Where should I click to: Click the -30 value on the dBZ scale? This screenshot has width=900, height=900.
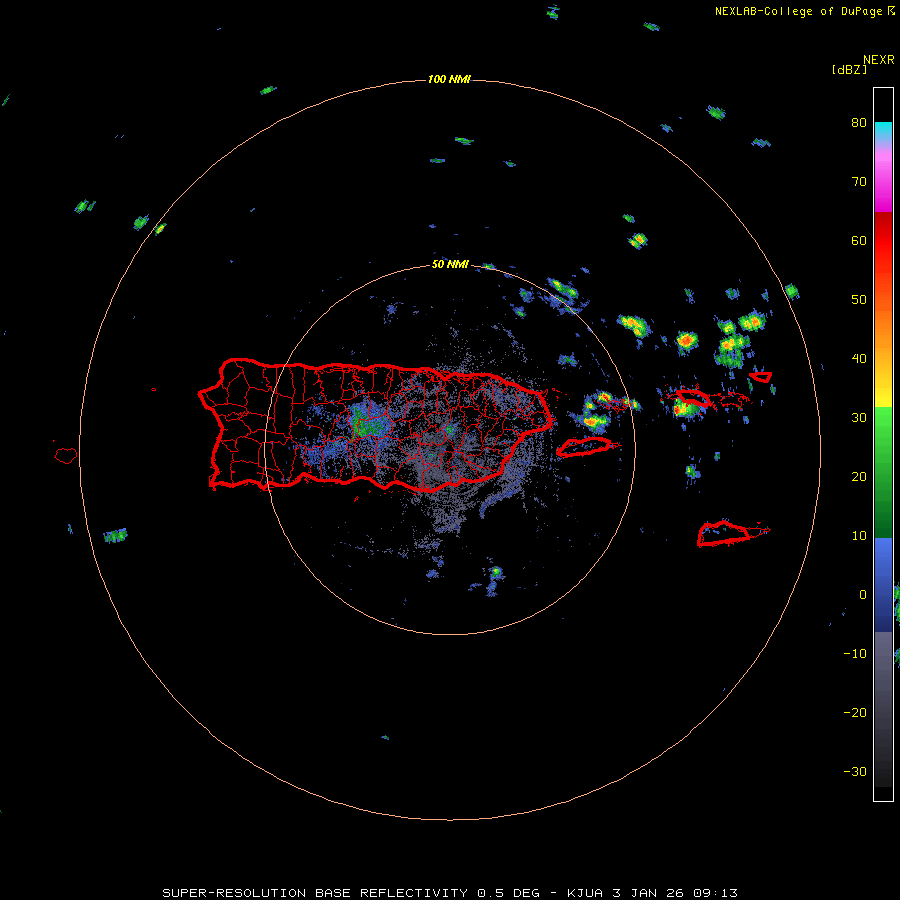[x=855, y=772]
